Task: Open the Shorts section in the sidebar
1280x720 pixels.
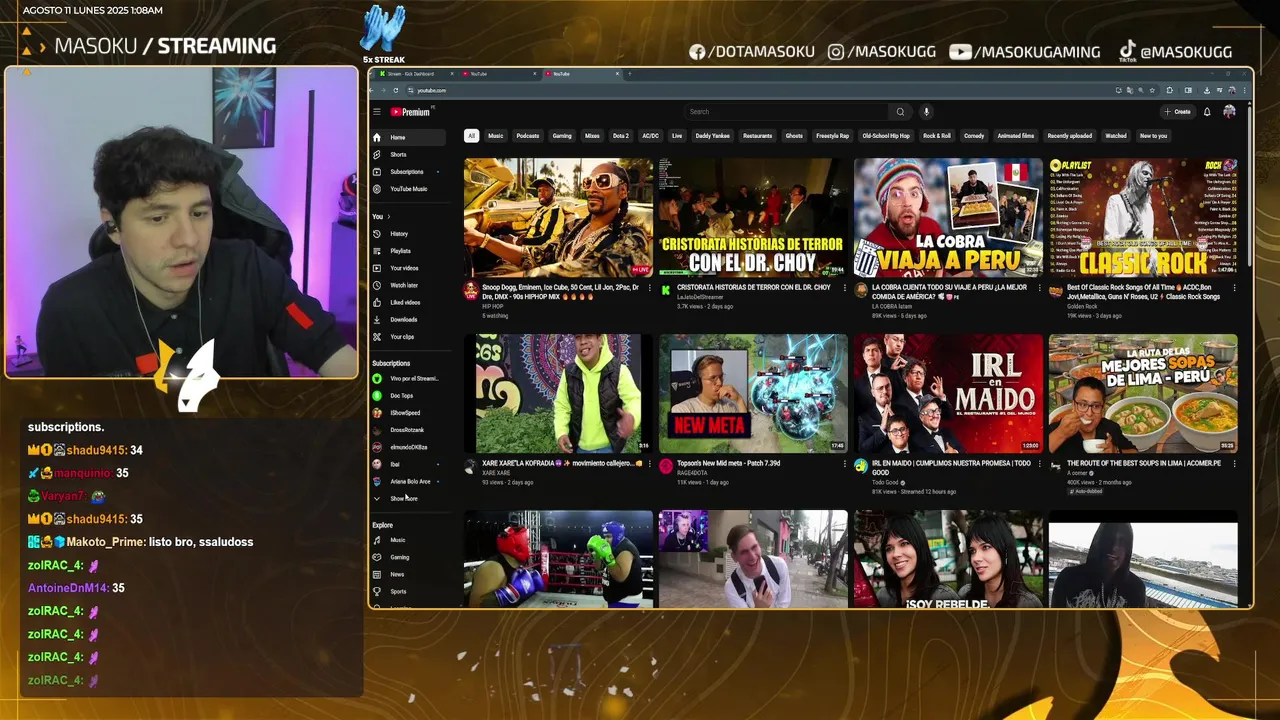Action: (408, 155)
